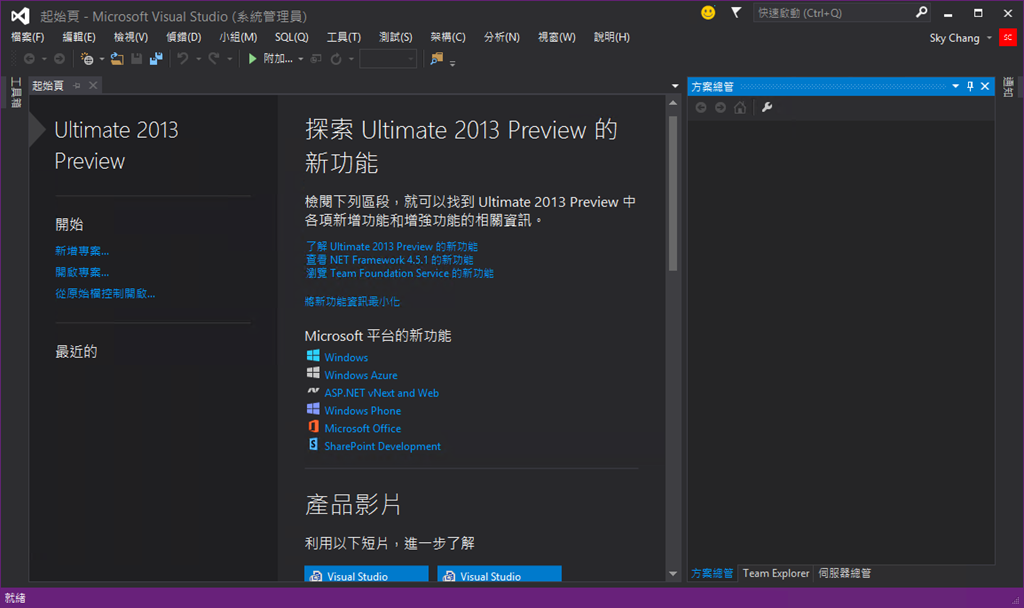Click the 新增專案... link
1024x608 pixels.
82,251
